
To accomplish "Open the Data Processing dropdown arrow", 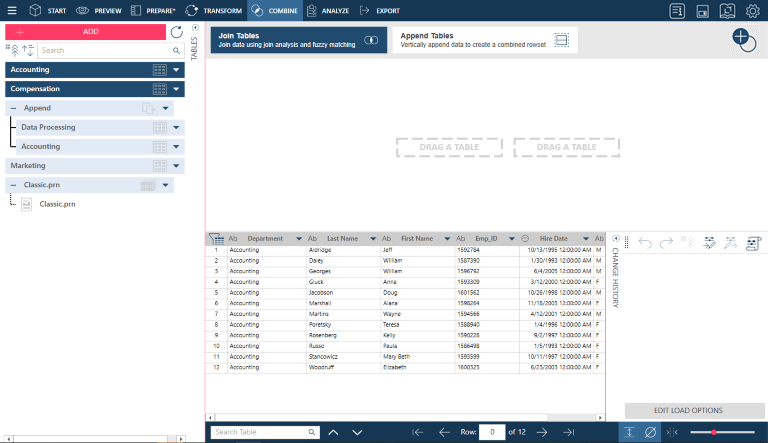I will [x=176, y=127].
